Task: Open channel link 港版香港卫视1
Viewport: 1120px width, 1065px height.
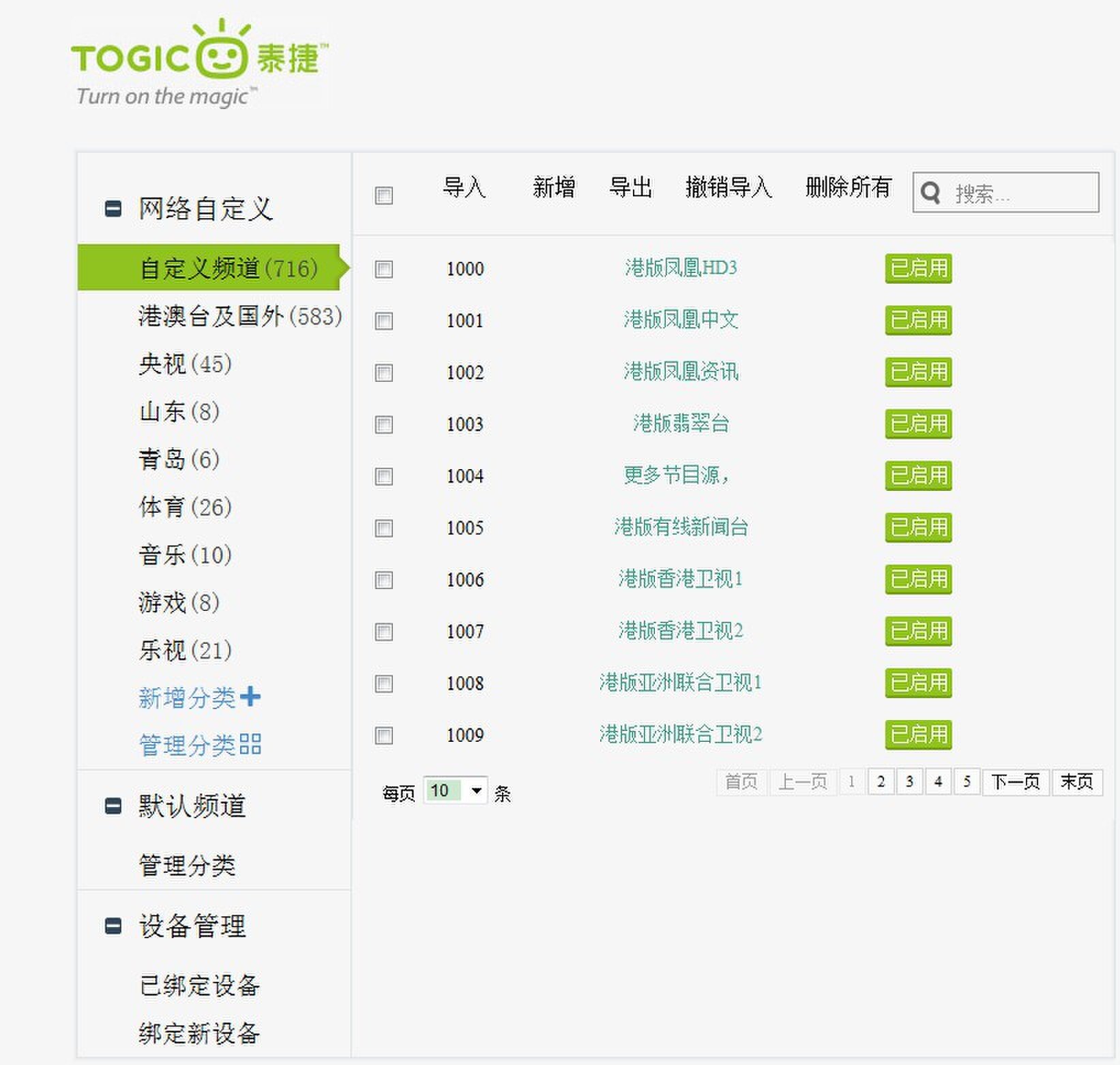Action: click(681, 578)
